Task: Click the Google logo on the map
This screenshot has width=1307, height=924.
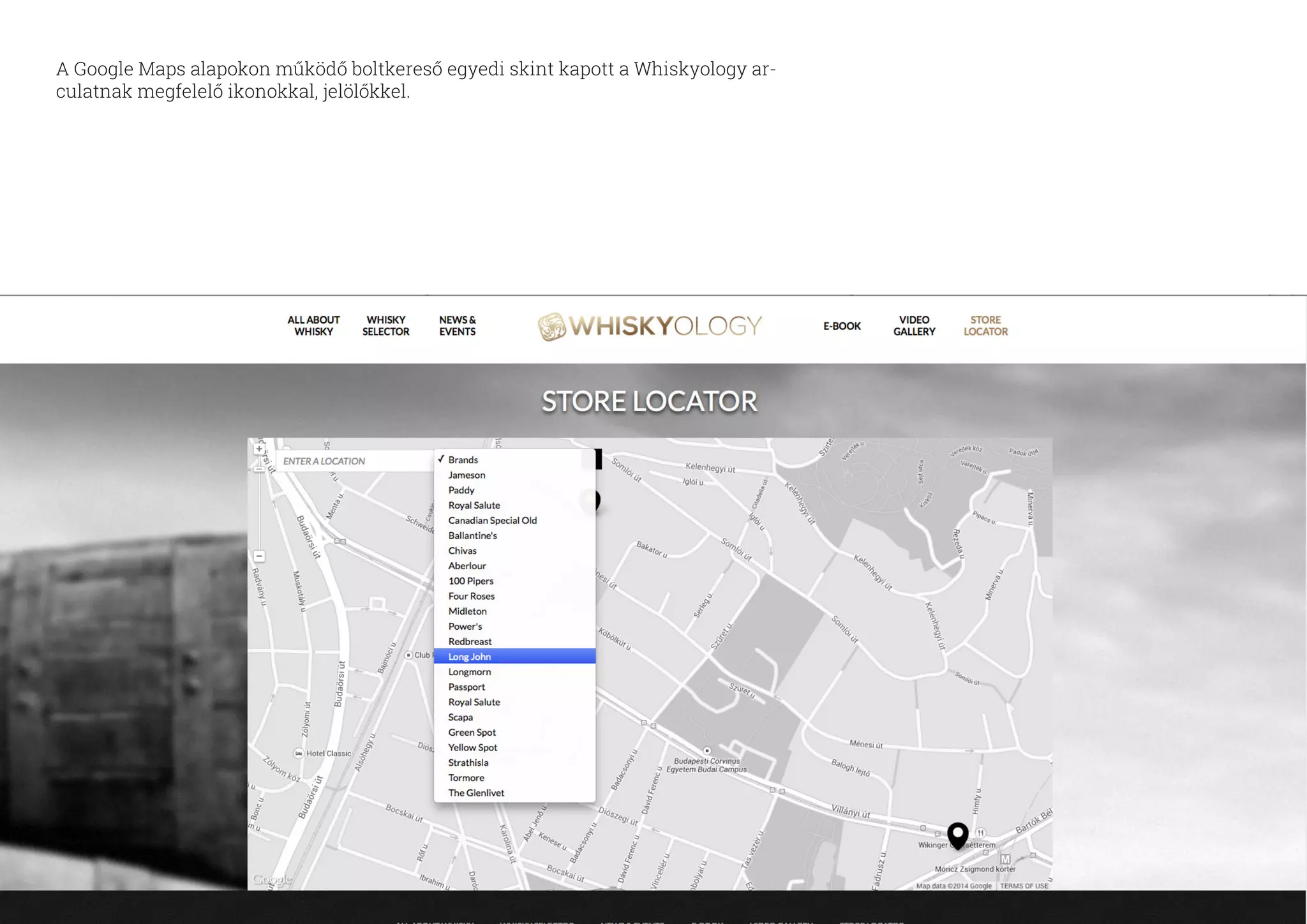Action: 272,880
